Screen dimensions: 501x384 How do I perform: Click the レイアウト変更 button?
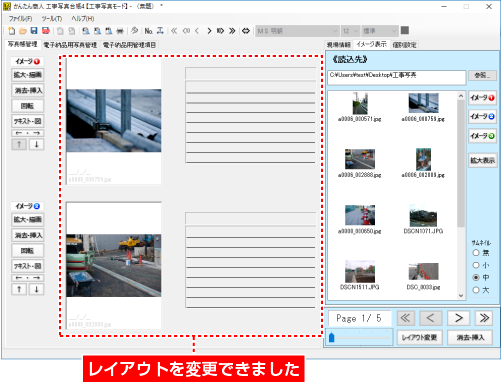(x=419, y=337)
